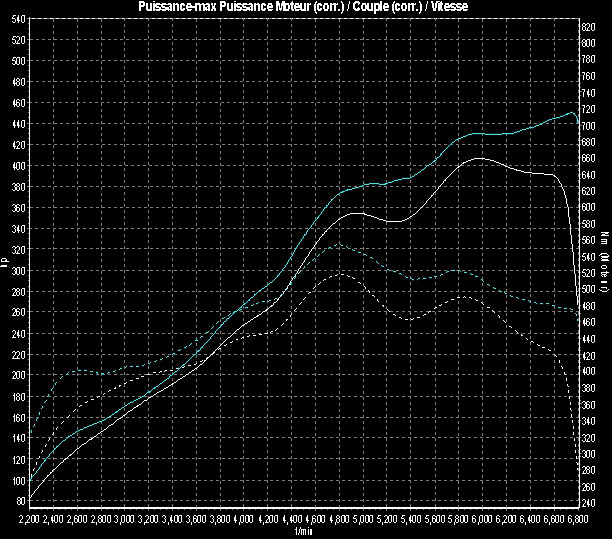Click the peak of the solid cyan power curve

tap(571, 113)
